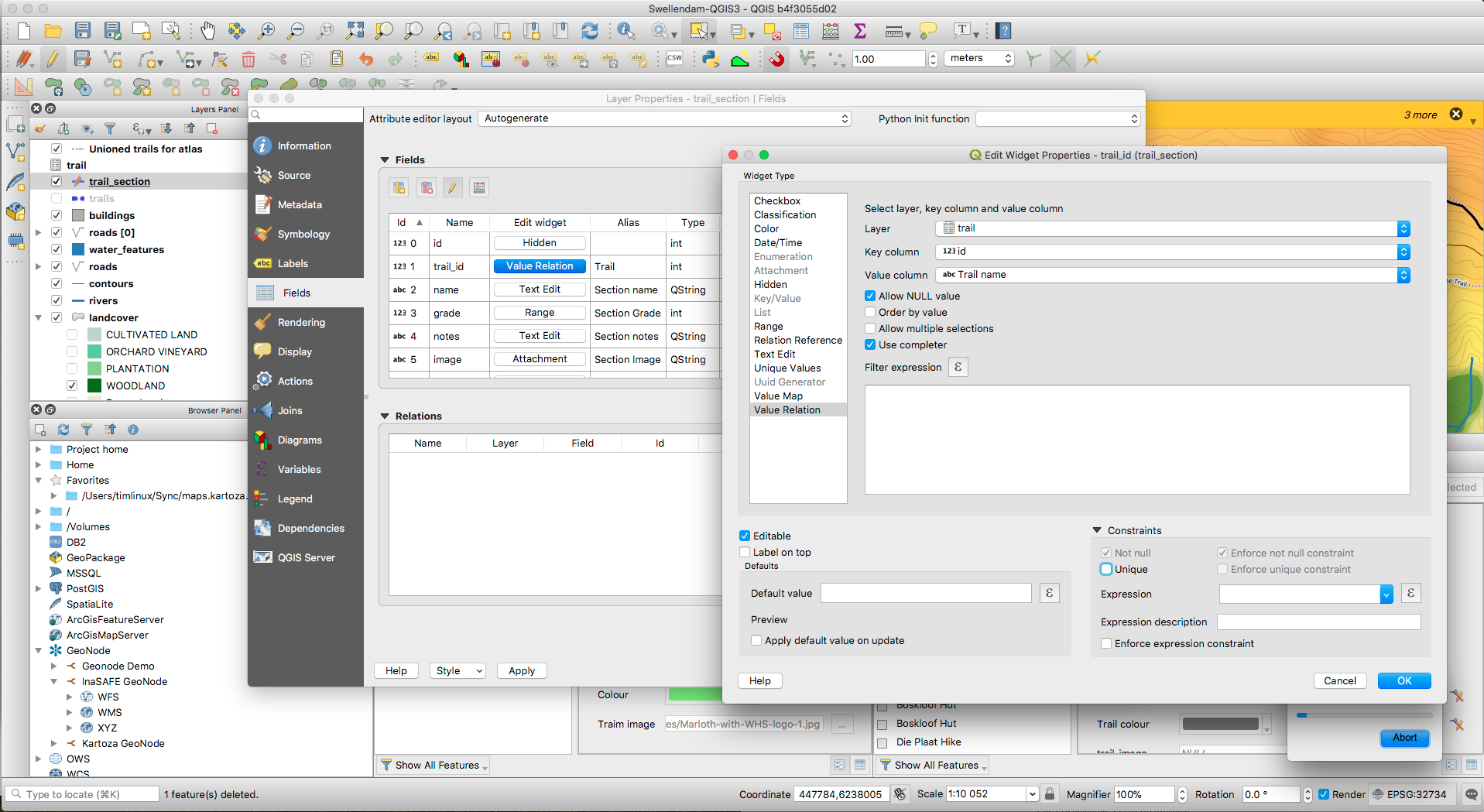
Task: Open the Python console icon
Action: point(711,59)
